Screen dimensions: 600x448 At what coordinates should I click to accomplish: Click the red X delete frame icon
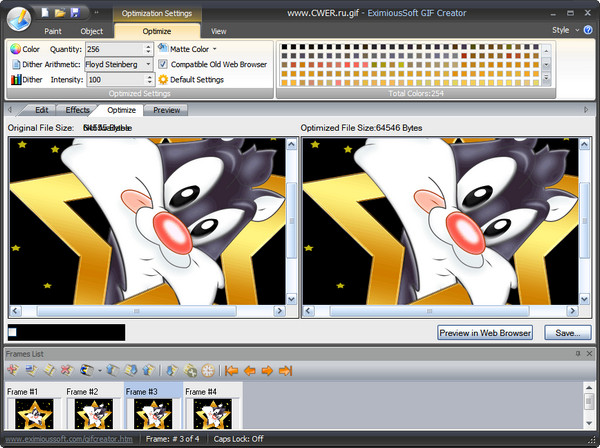pos(66,371)
